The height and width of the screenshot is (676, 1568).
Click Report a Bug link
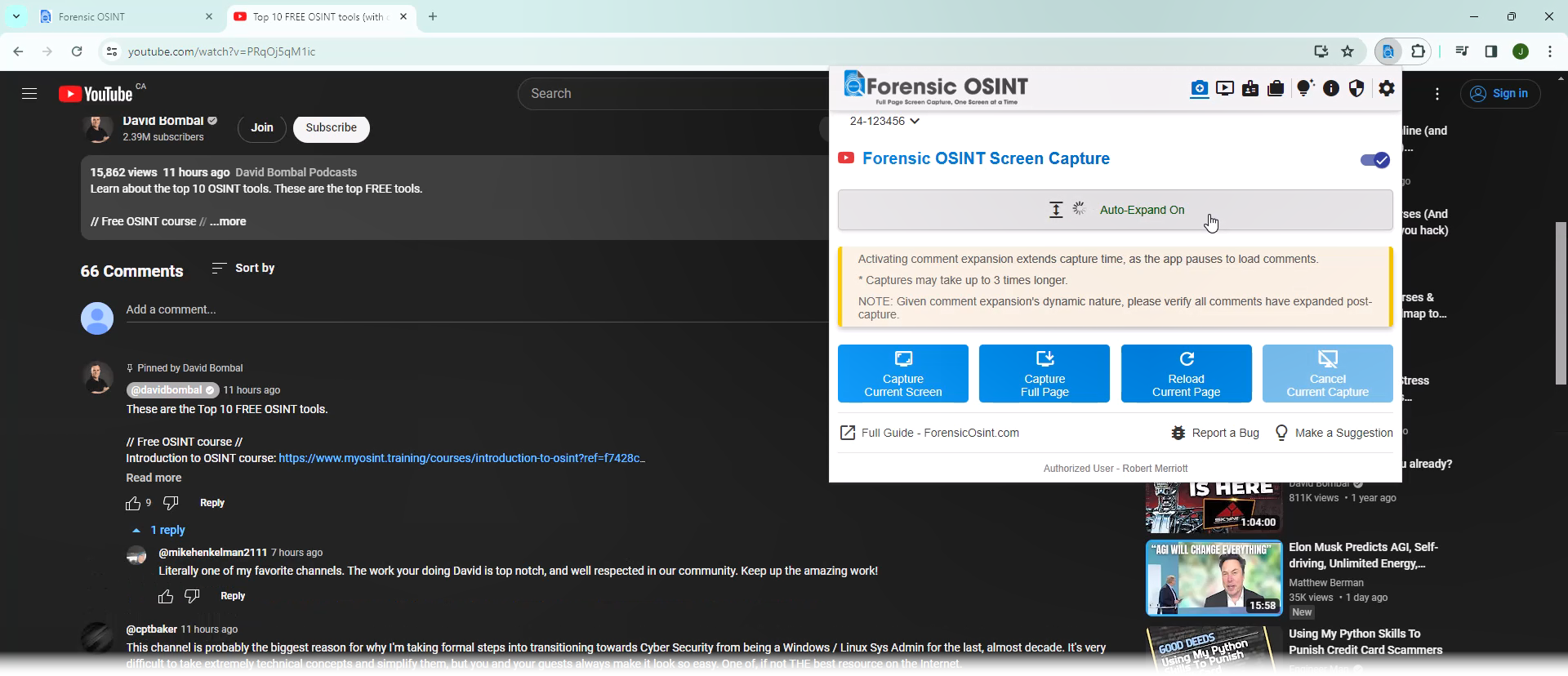coord(1214,433)
